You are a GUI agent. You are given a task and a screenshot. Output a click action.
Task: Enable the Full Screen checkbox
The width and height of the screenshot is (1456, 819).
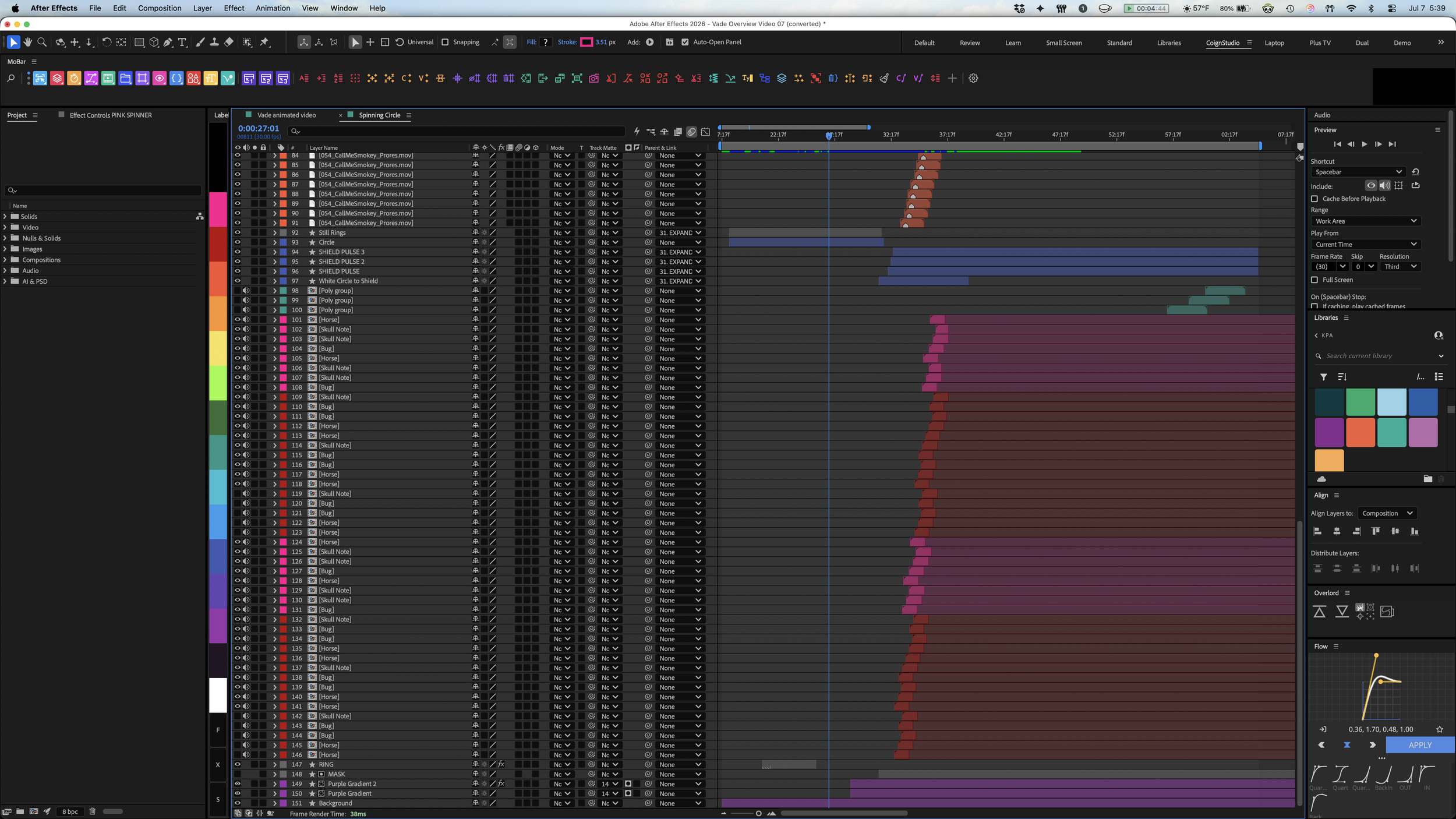pos(1314,280)
